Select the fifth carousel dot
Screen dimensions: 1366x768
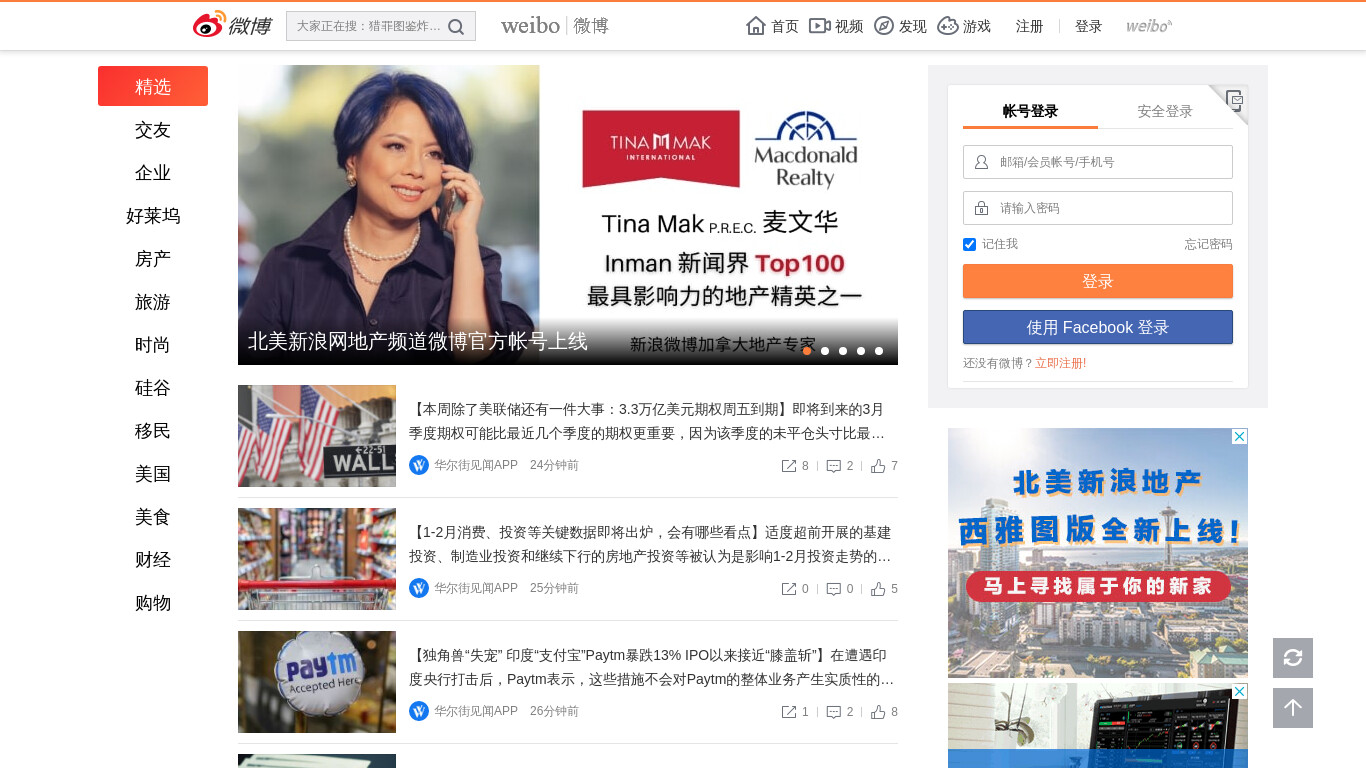tap(879, 351)
